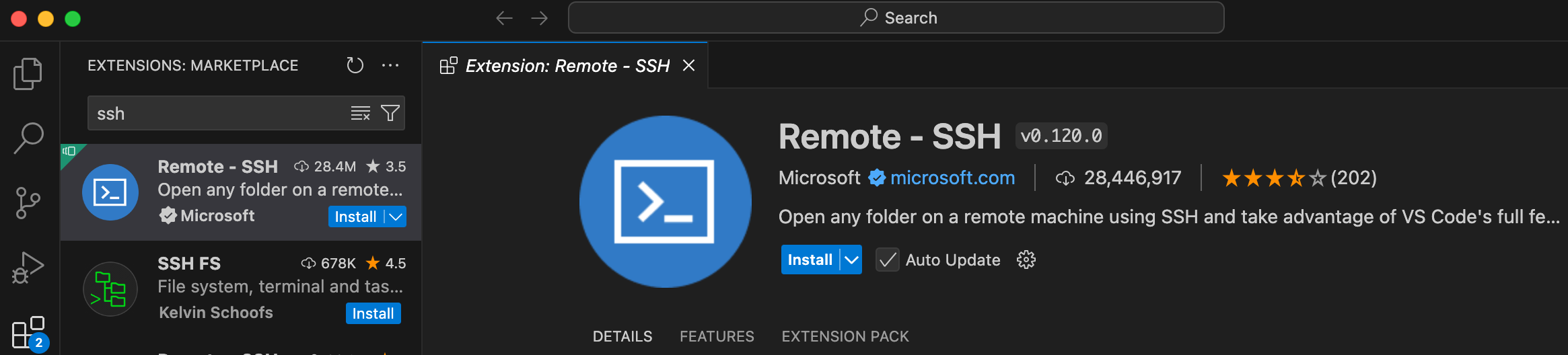
Task: Switch to the DETAILS tab
Action: [x=622, y=336]
